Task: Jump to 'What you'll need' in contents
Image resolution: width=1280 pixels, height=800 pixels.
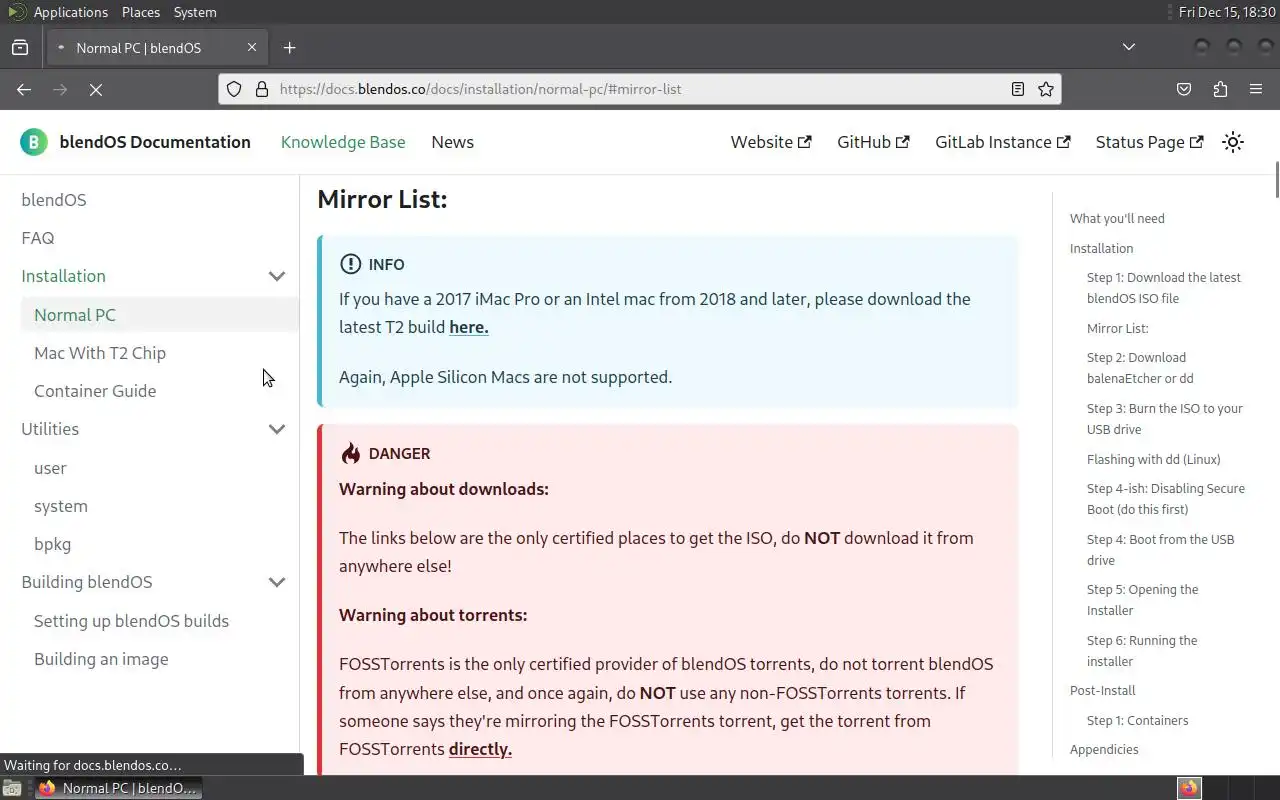Action: pyautogui.click(x=1117, y=218)
